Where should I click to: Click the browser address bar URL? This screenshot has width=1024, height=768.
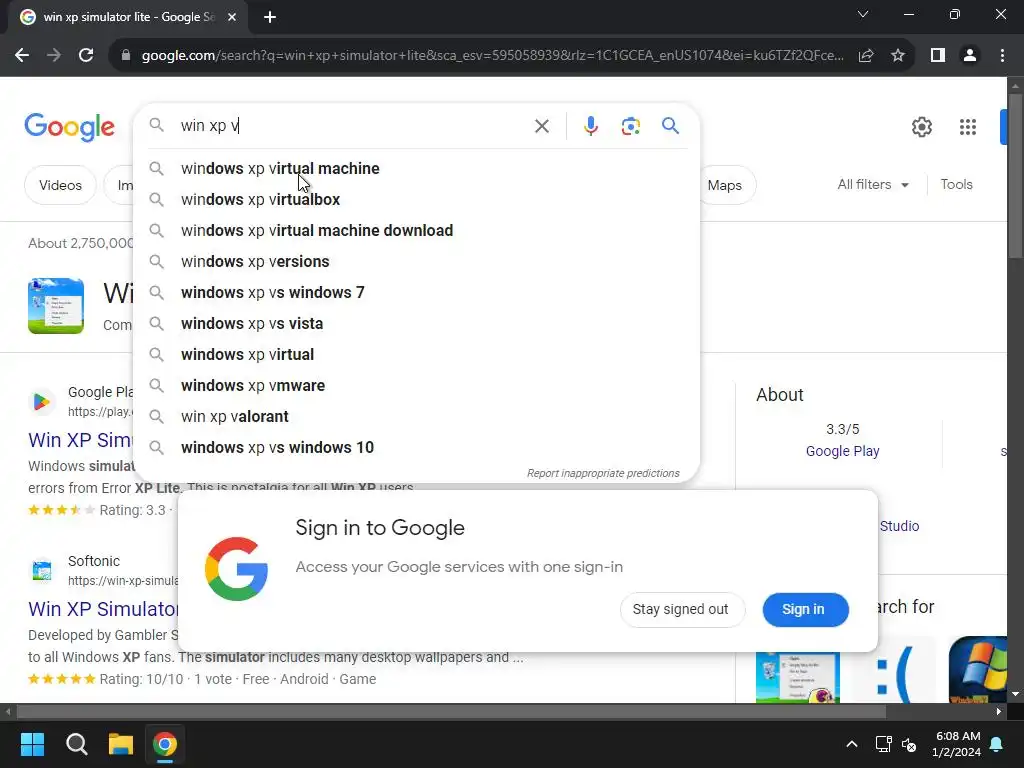coord(493,56)
